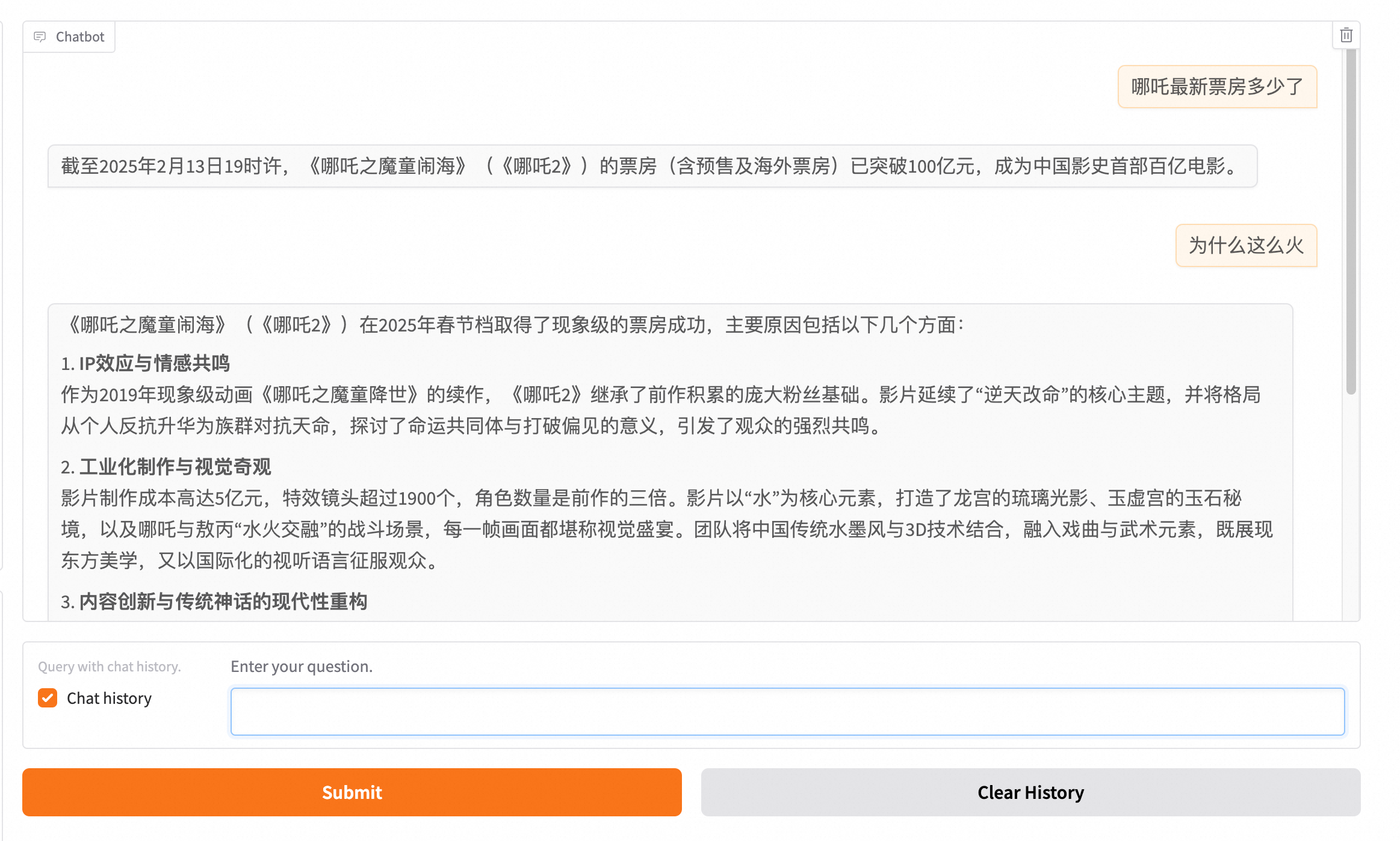Toggle the Chat history checkbox
The image size is (1400, 841).
pos(48,698)
